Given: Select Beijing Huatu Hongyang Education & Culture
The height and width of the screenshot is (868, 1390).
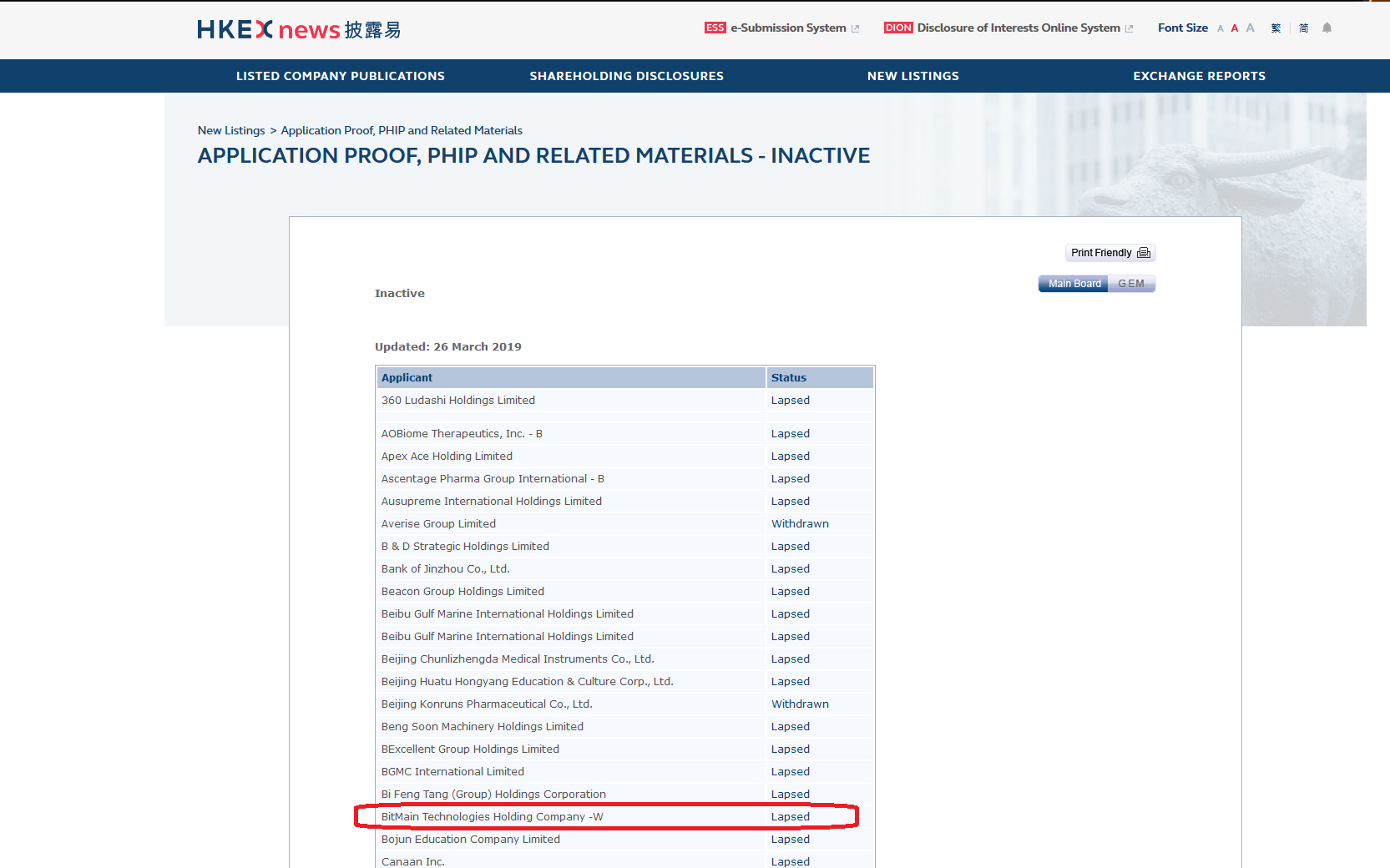Looking at the screenshot, I should (x=527, y=682).
